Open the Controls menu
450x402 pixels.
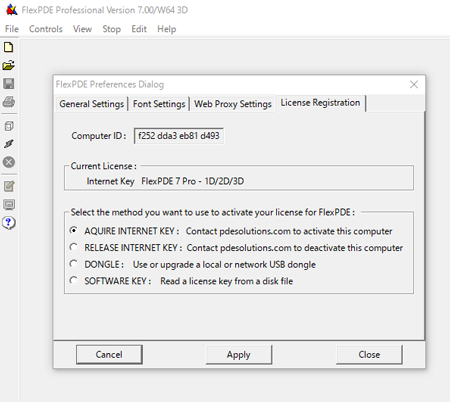[46, 29]
